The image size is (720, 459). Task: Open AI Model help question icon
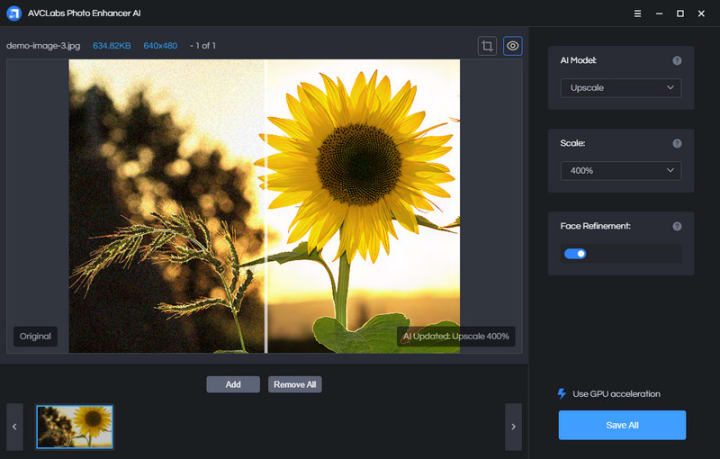[677, 61]
